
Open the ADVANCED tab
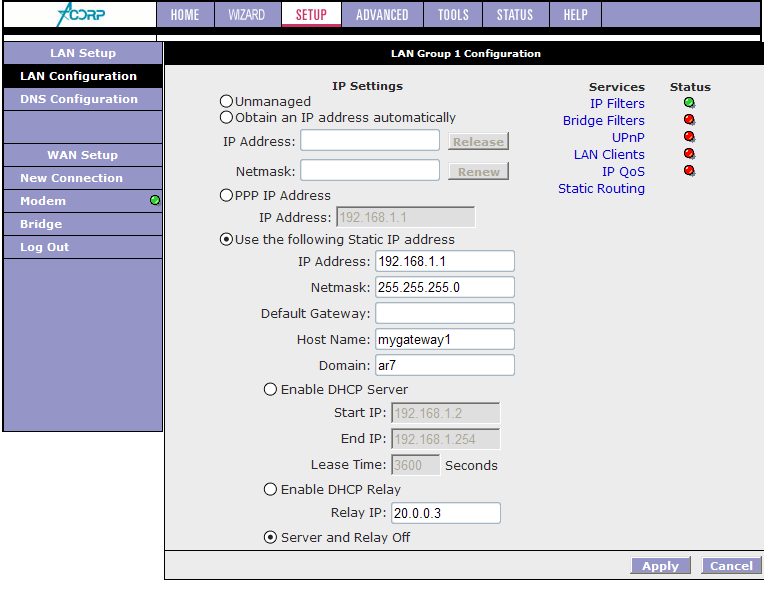coord(382,15)
